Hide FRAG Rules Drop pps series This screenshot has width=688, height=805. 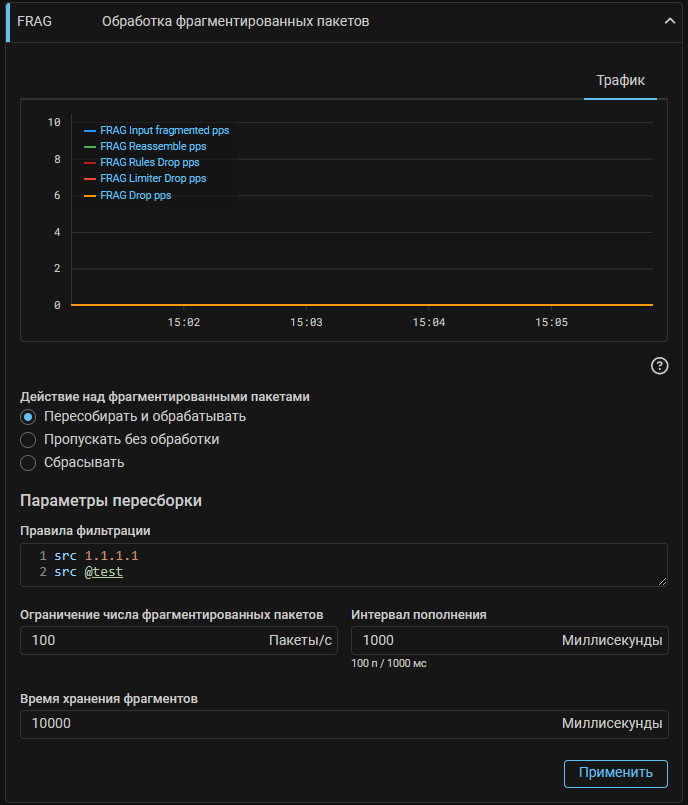(149, 162)
